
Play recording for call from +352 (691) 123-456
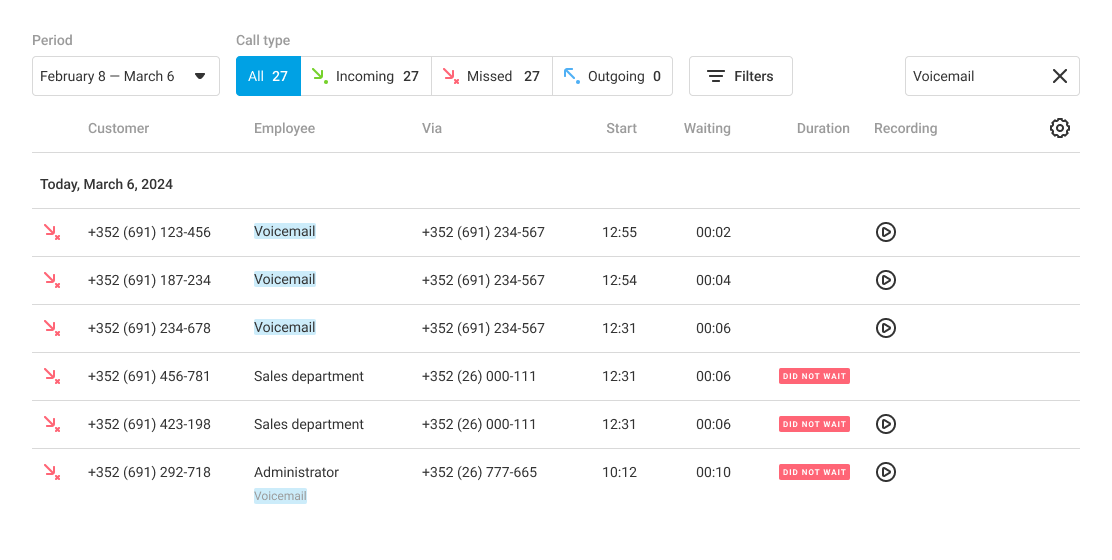885,232
